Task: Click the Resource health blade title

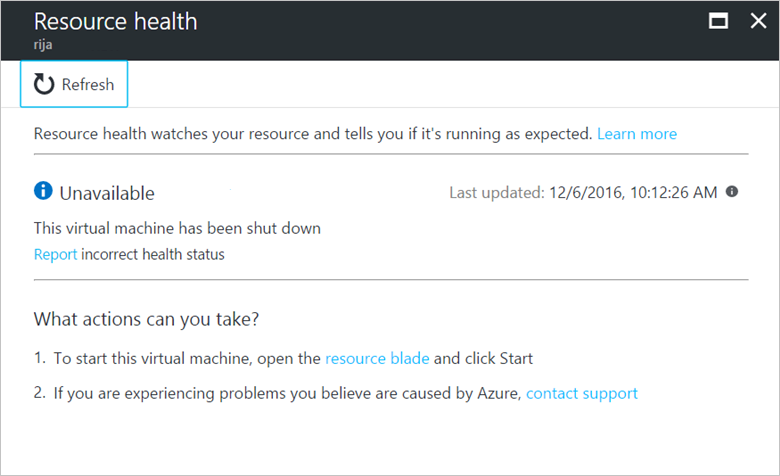Action: coord(115,21)
